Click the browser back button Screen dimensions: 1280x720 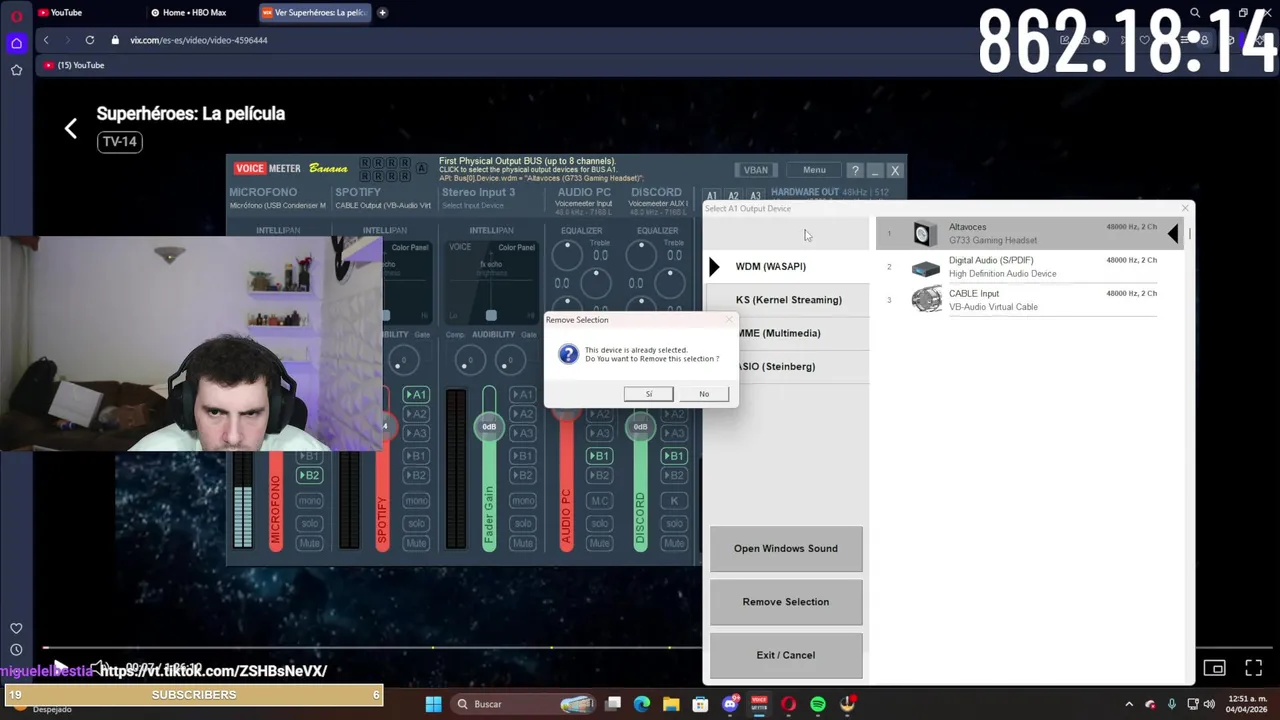(x=46, y=40)
